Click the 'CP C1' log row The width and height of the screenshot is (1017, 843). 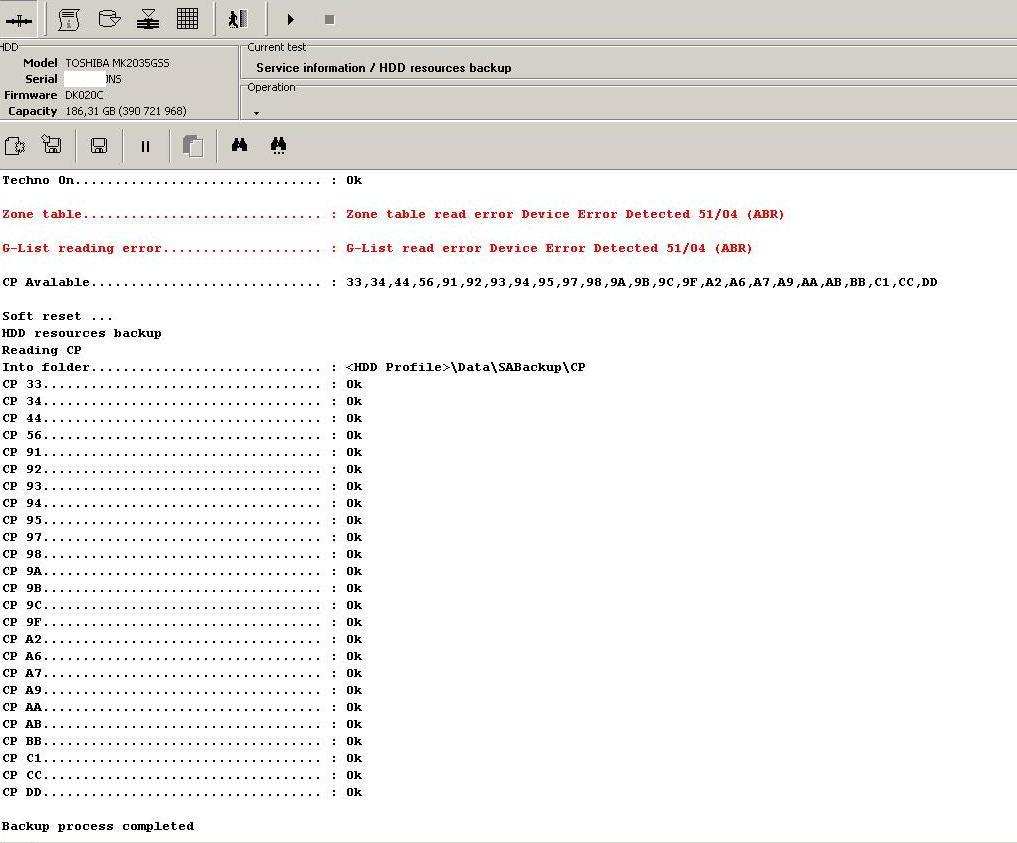(x=182, y=758)
